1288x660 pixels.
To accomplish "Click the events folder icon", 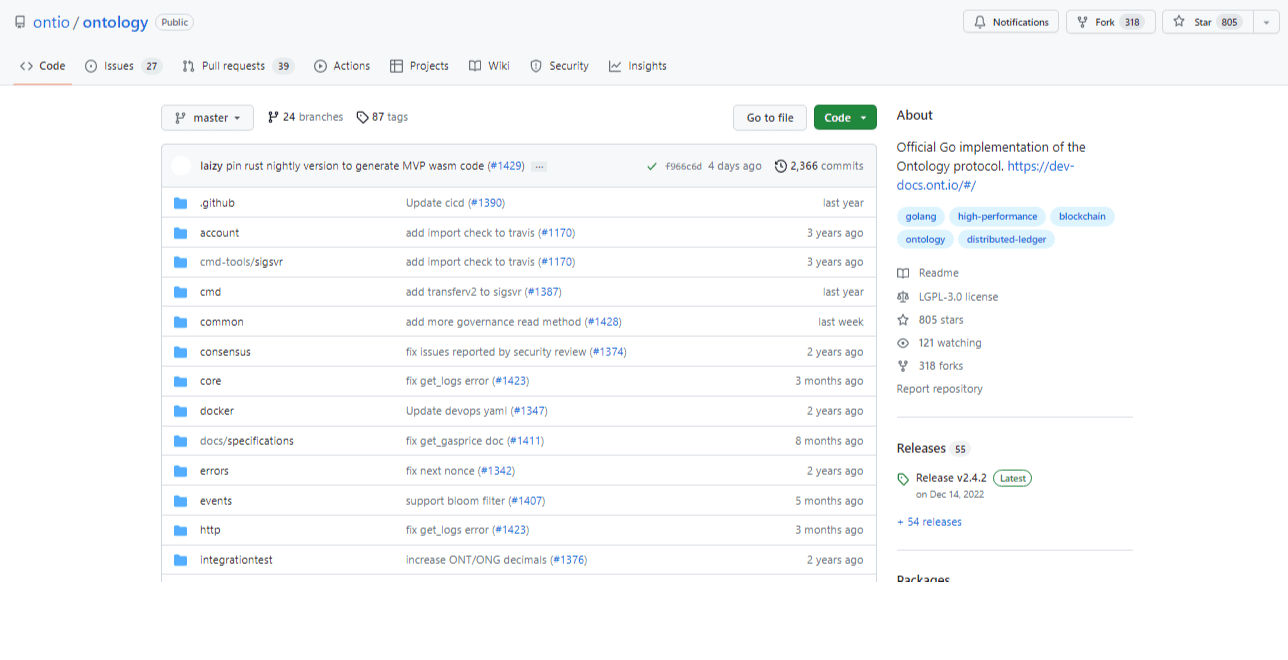I will tap(181, 501).
